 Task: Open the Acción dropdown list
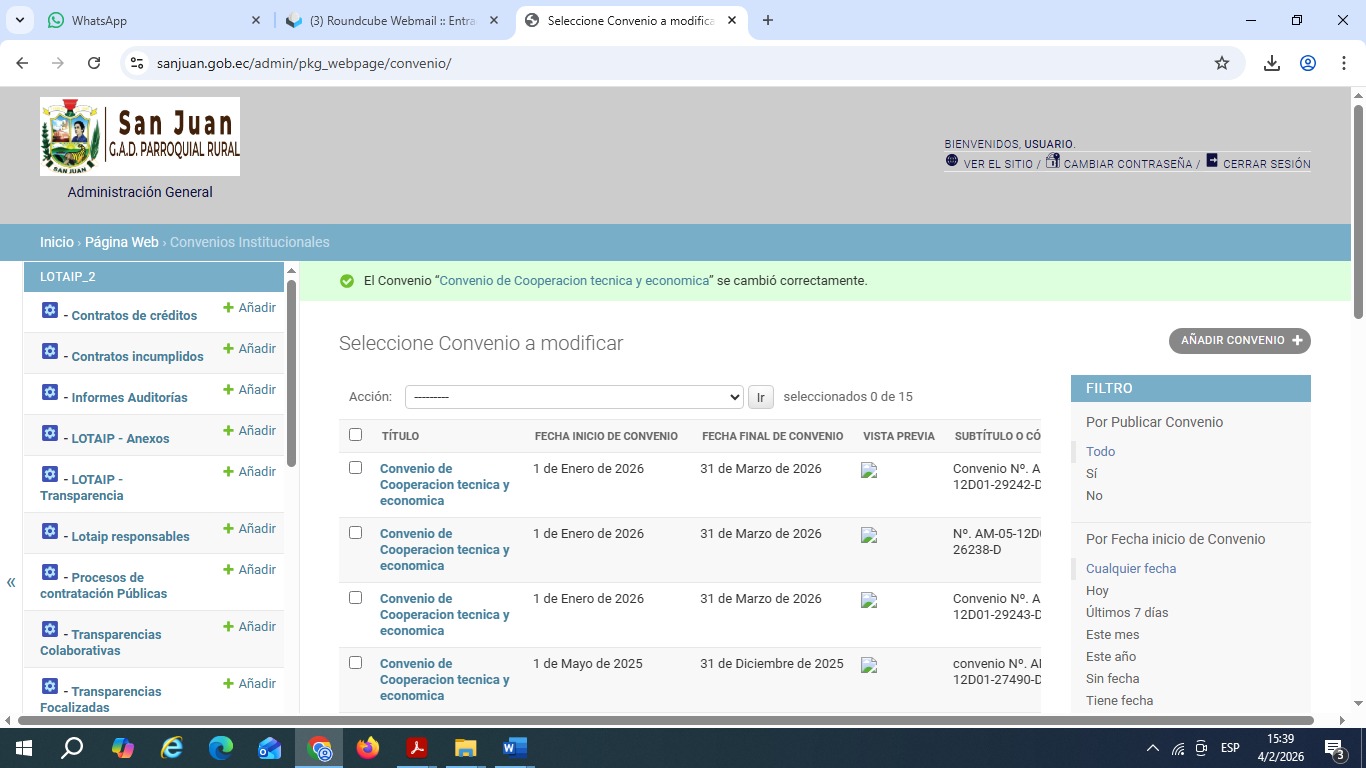click(x=573, y=397)
